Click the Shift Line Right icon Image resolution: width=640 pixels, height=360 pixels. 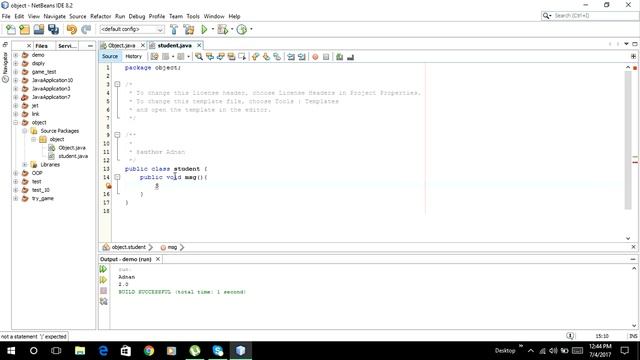[302, 57]
